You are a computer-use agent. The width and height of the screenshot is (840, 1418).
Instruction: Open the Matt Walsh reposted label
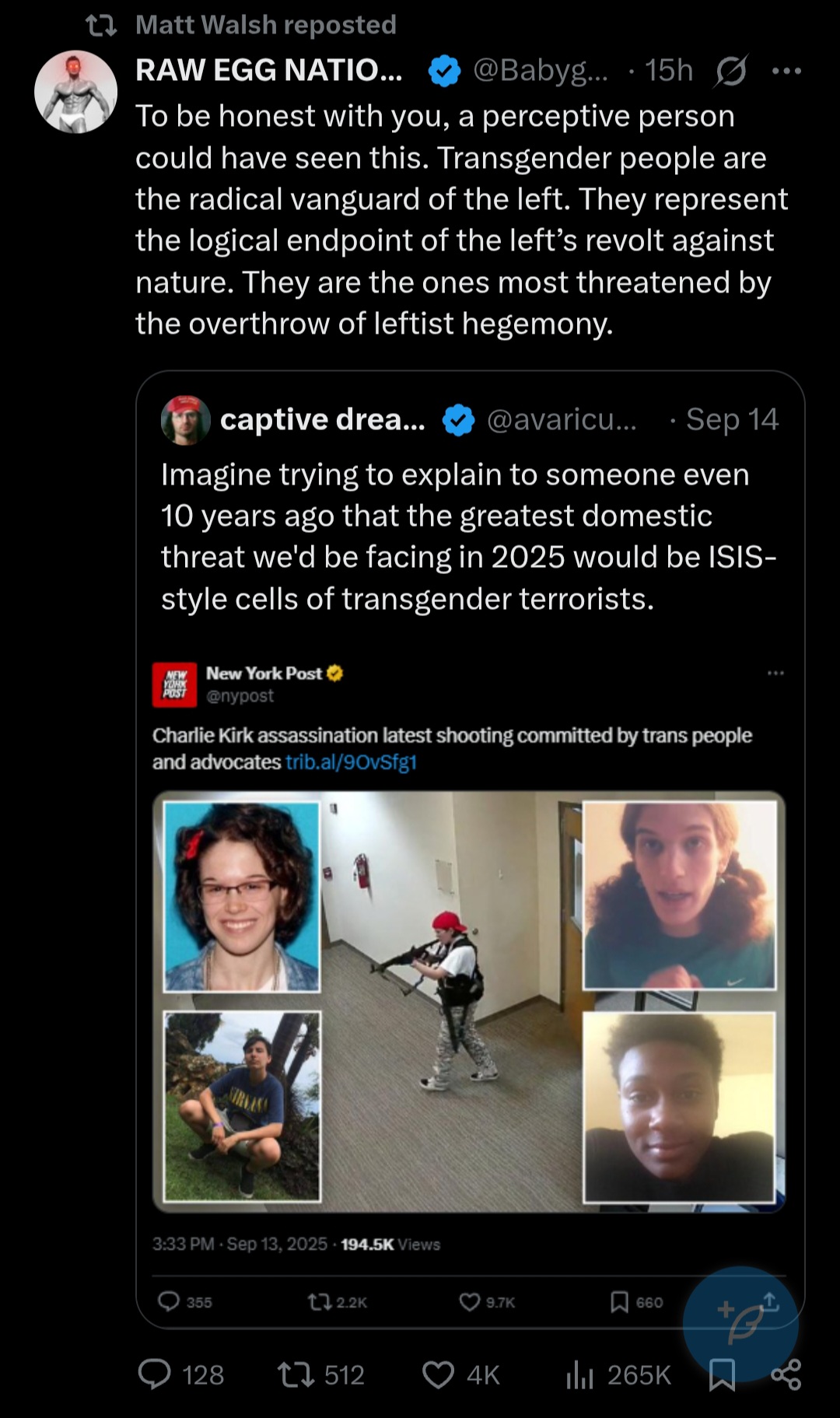point(265,25)
